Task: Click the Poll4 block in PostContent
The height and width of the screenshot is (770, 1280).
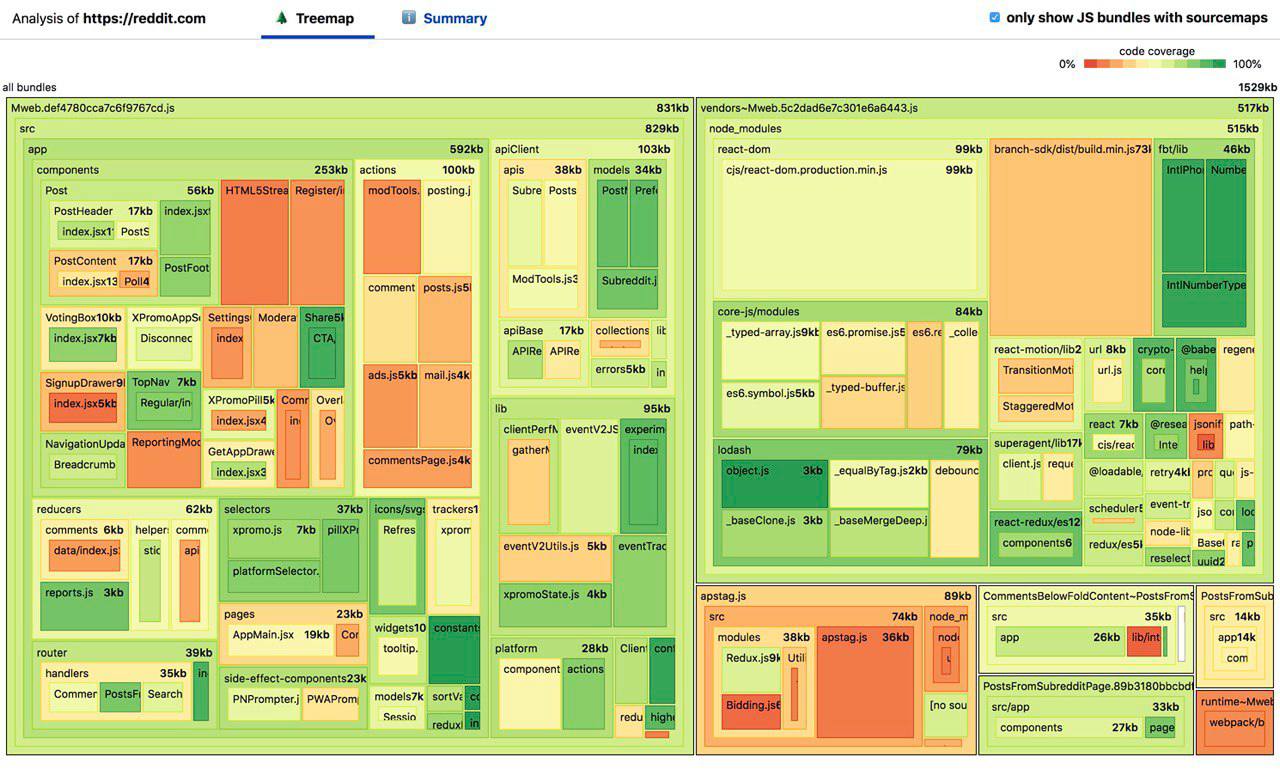Action: click(135, 282)
